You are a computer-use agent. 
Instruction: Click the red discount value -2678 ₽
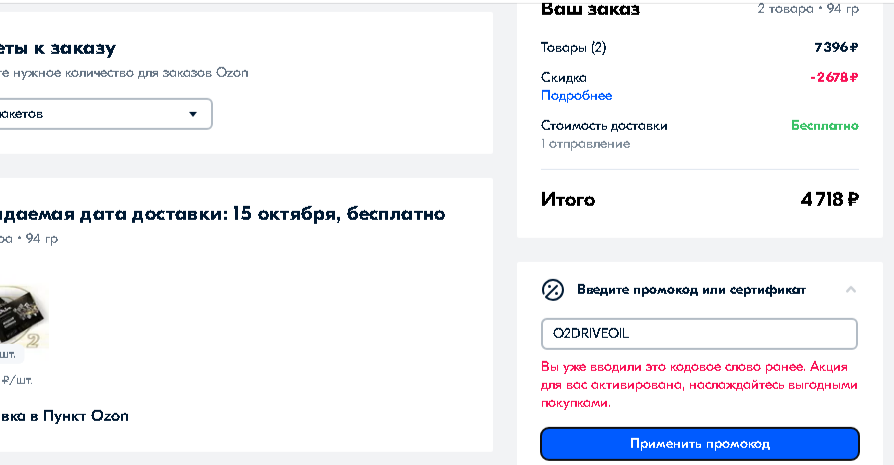[x=834, y=77]
